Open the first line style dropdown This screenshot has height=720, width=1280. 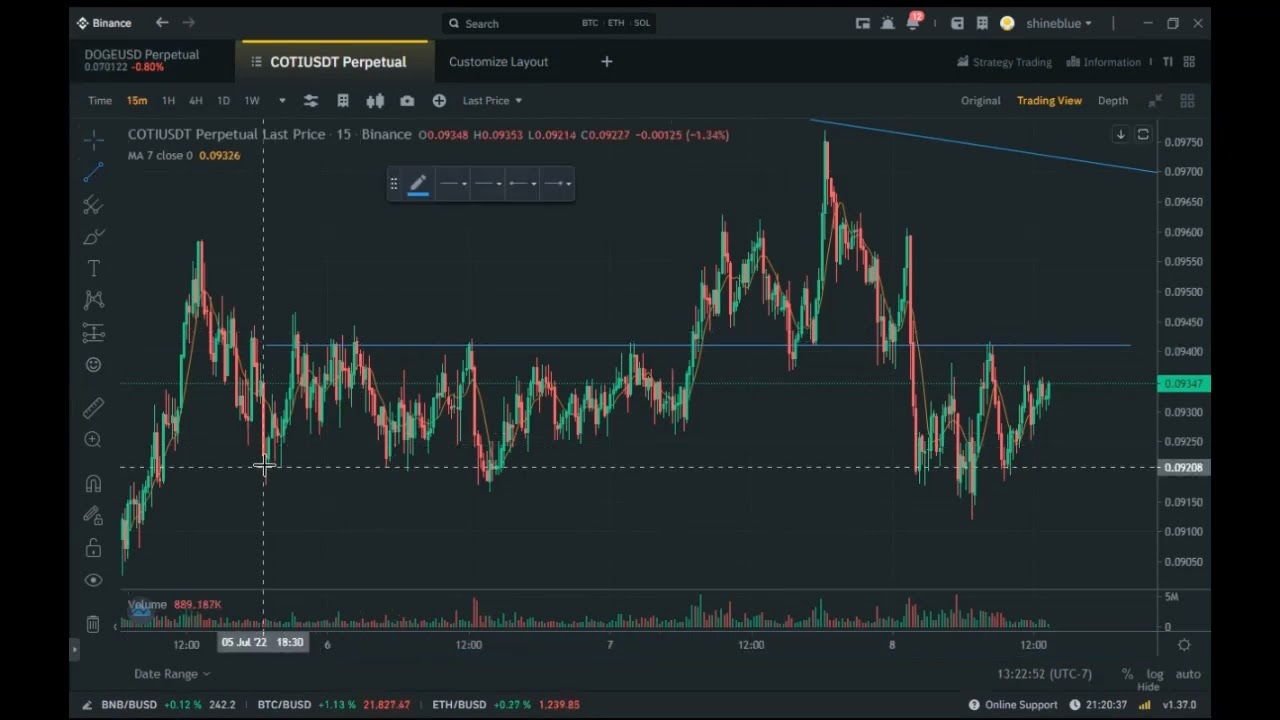[453, 183]
